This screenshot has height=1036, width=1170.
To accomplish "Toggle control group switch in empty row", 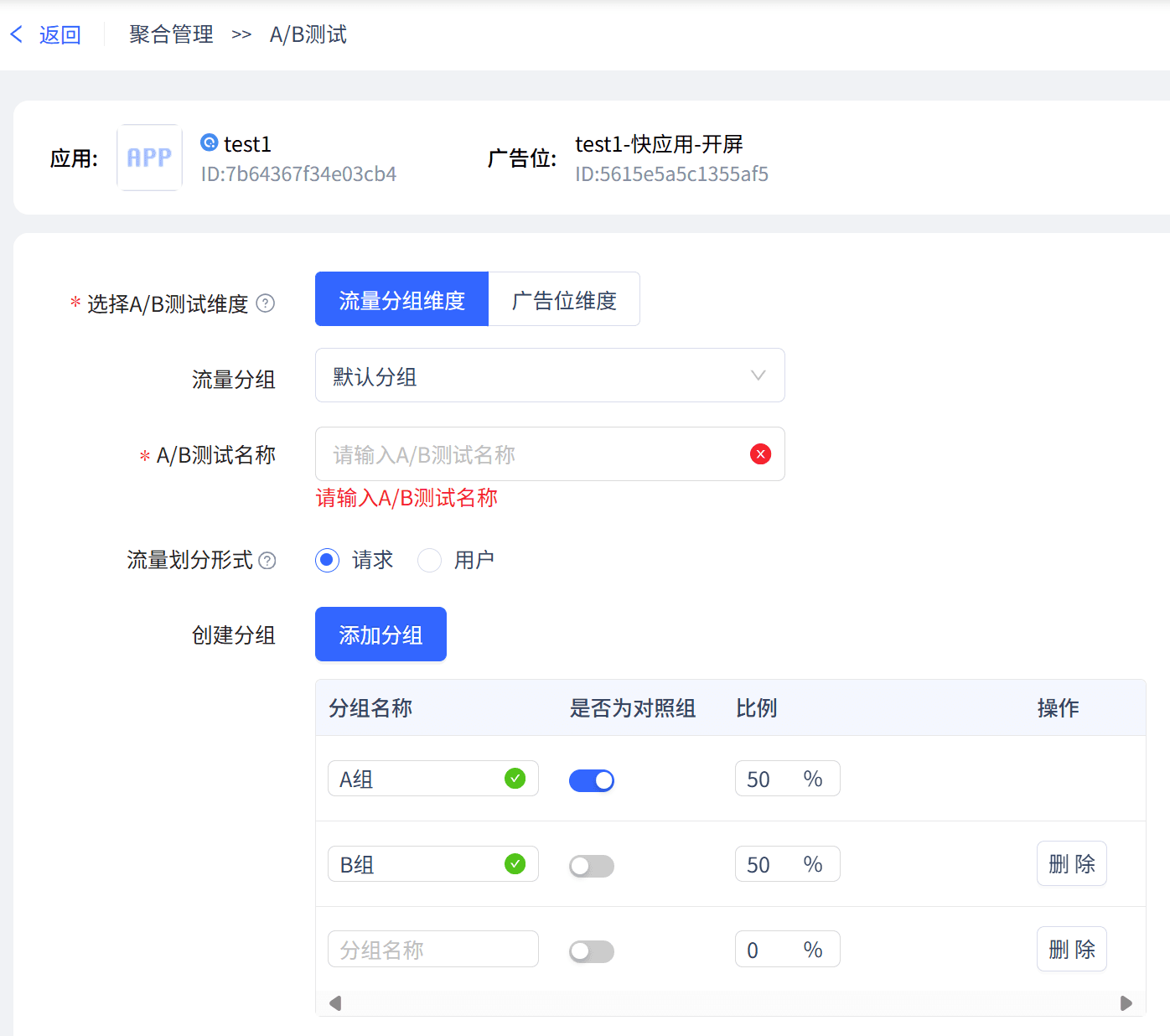I will [x=592, y=951].
